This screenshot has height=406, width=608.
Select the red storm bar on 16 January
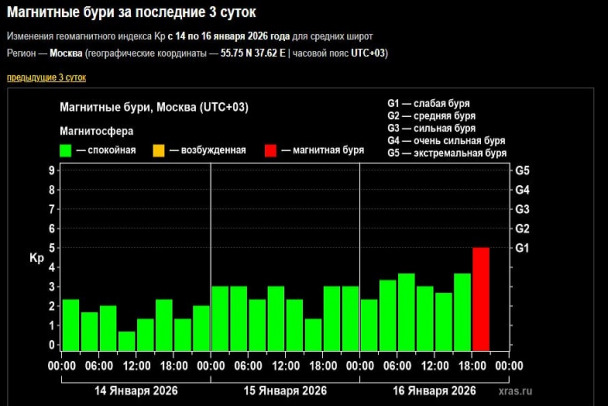click(x=481, y=298)
